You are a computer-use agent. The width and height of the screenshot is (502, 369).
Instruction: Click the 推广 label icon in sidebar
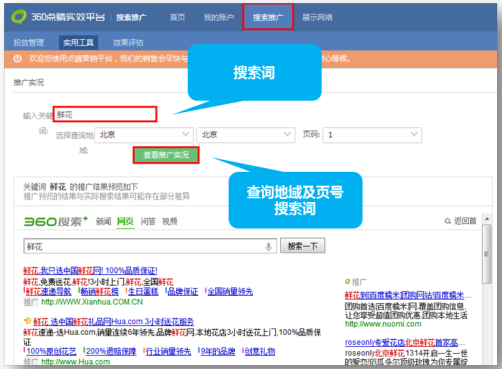(x=348, y=282)
